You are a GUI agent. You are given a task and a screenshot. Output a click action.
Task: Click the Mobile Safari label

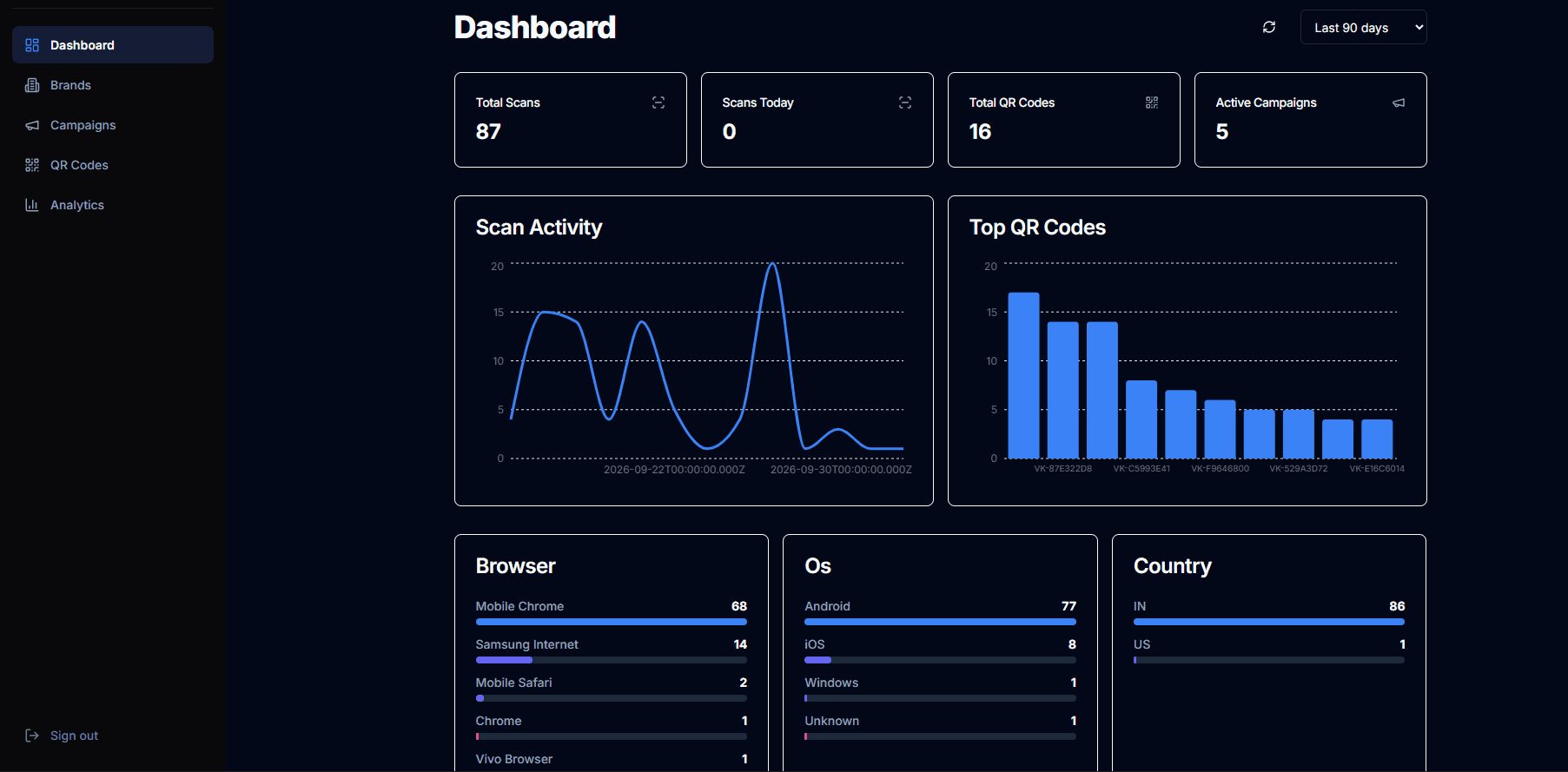(513, 683)
